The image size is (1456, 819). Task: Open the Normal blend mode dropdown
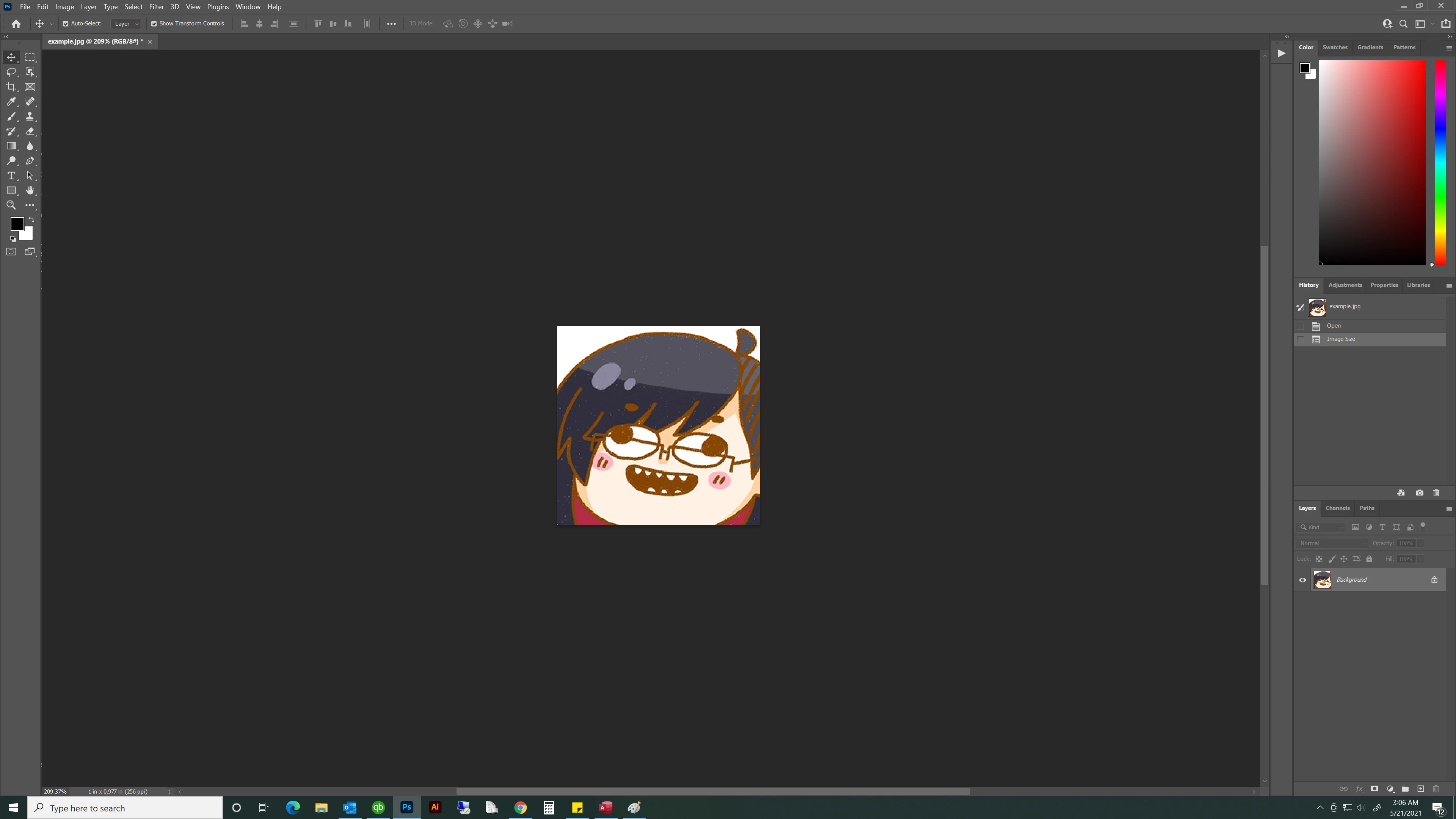[1332, 543]
